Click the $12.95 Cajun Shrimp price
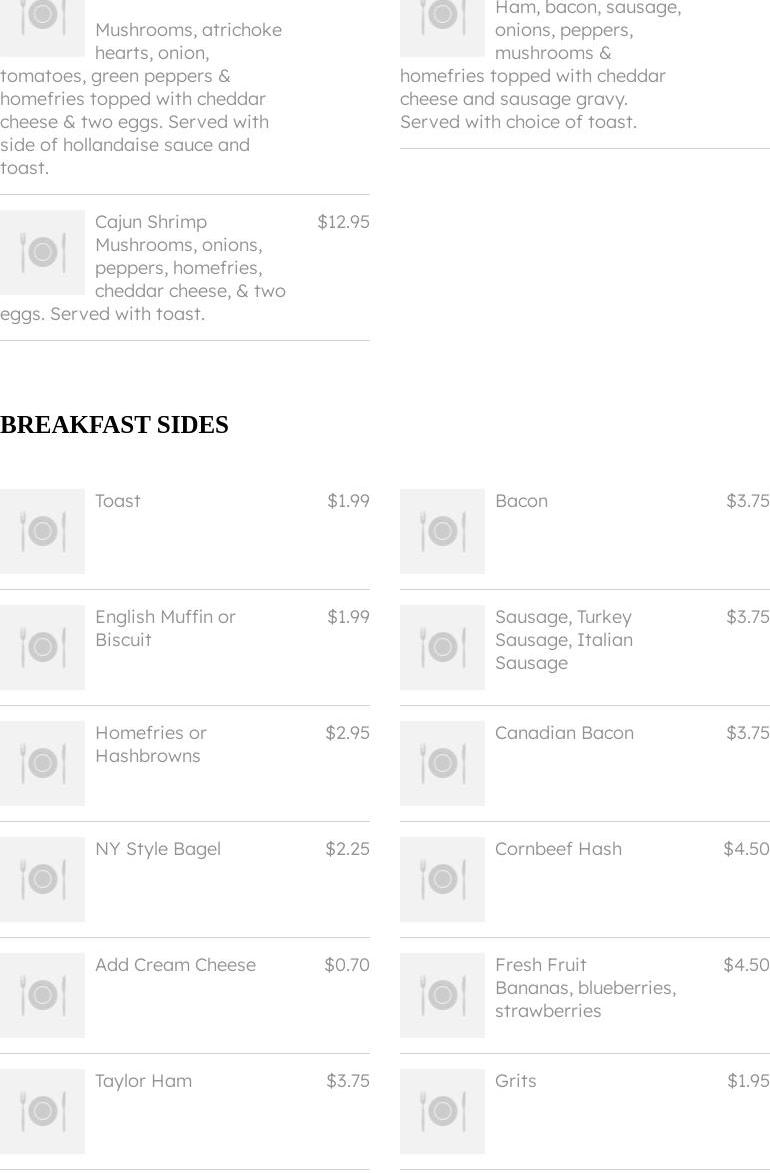This screenshot has width=770, height=1173. click(343, 222)
